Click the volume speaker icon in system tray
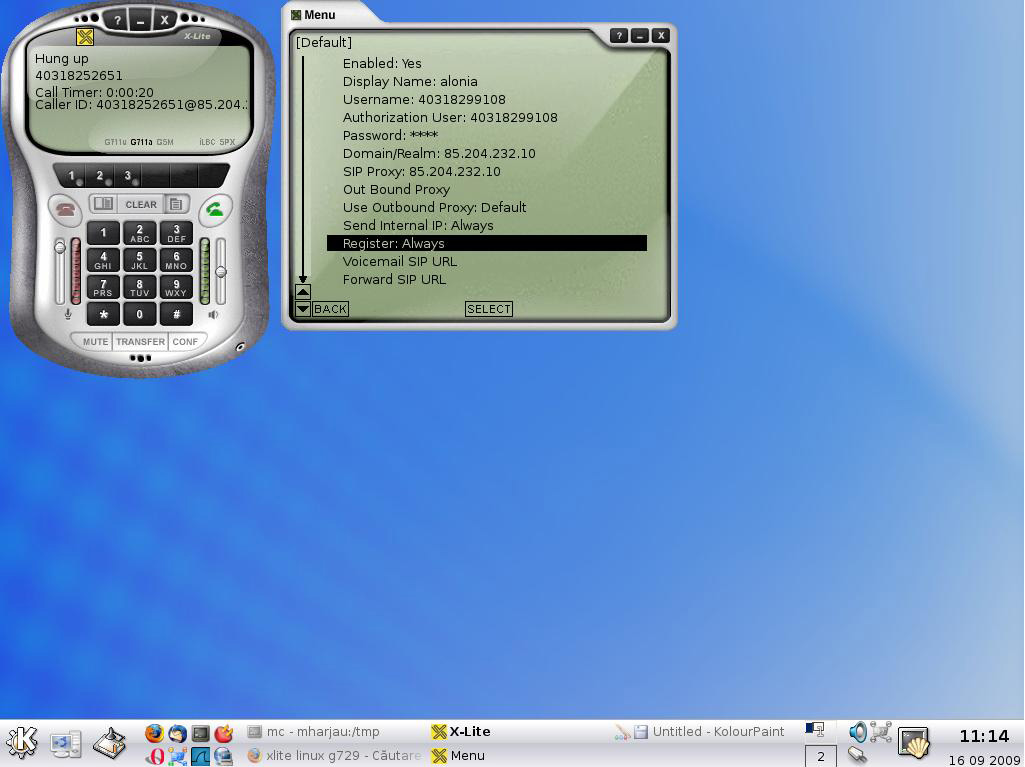The height and width of the screenshot is (767, 1025). [x=857, y=732]
